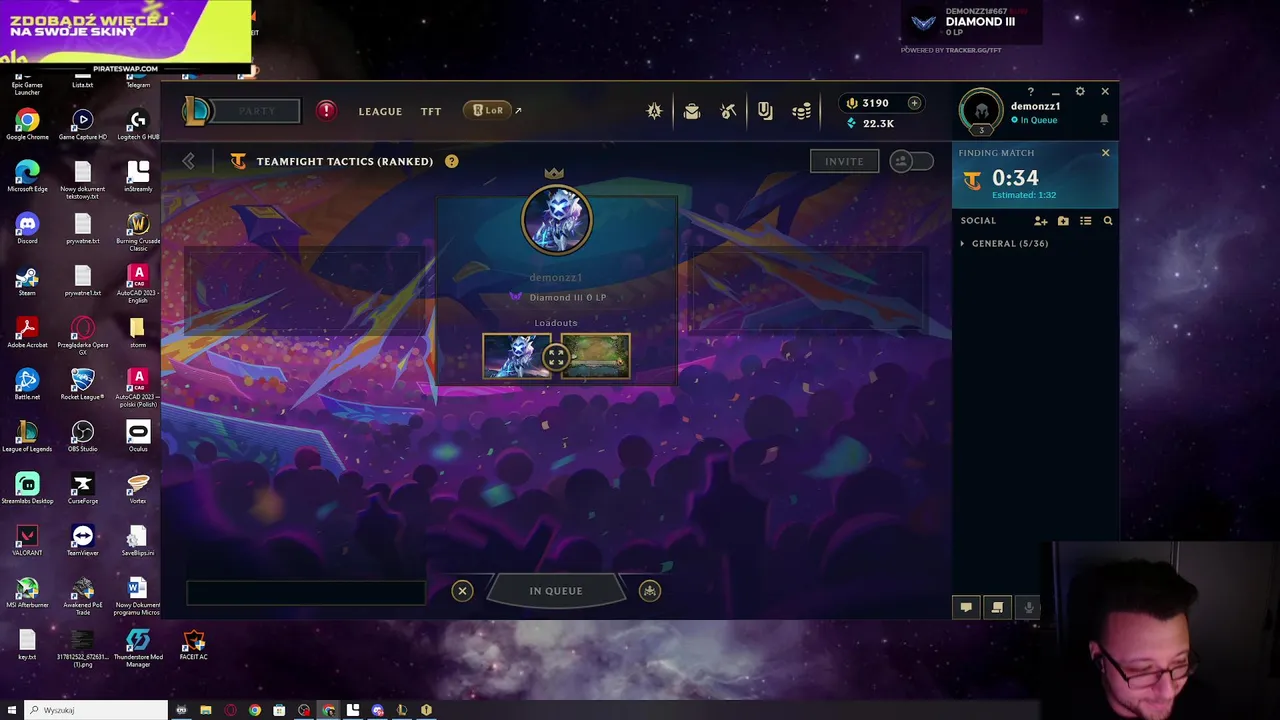Click the PARTY button
Image resolution: width=1280 pixels, height=720 pixels.
257,111
